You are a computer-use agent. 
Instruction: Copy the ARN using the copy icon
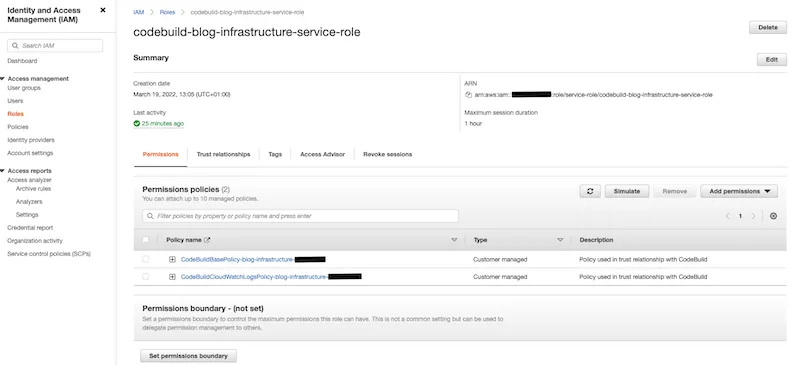tap(468, 95)
